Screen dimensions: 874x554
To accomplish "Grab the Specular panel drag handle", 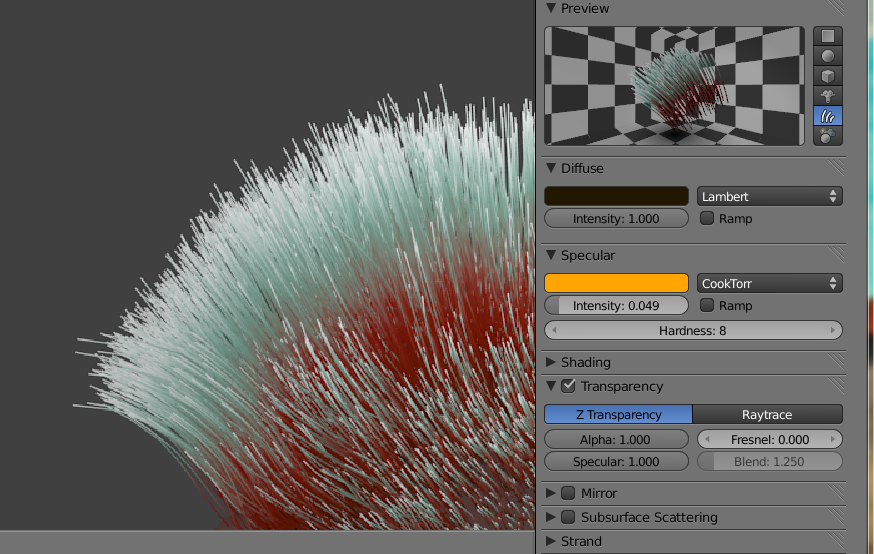I will 836,254.
